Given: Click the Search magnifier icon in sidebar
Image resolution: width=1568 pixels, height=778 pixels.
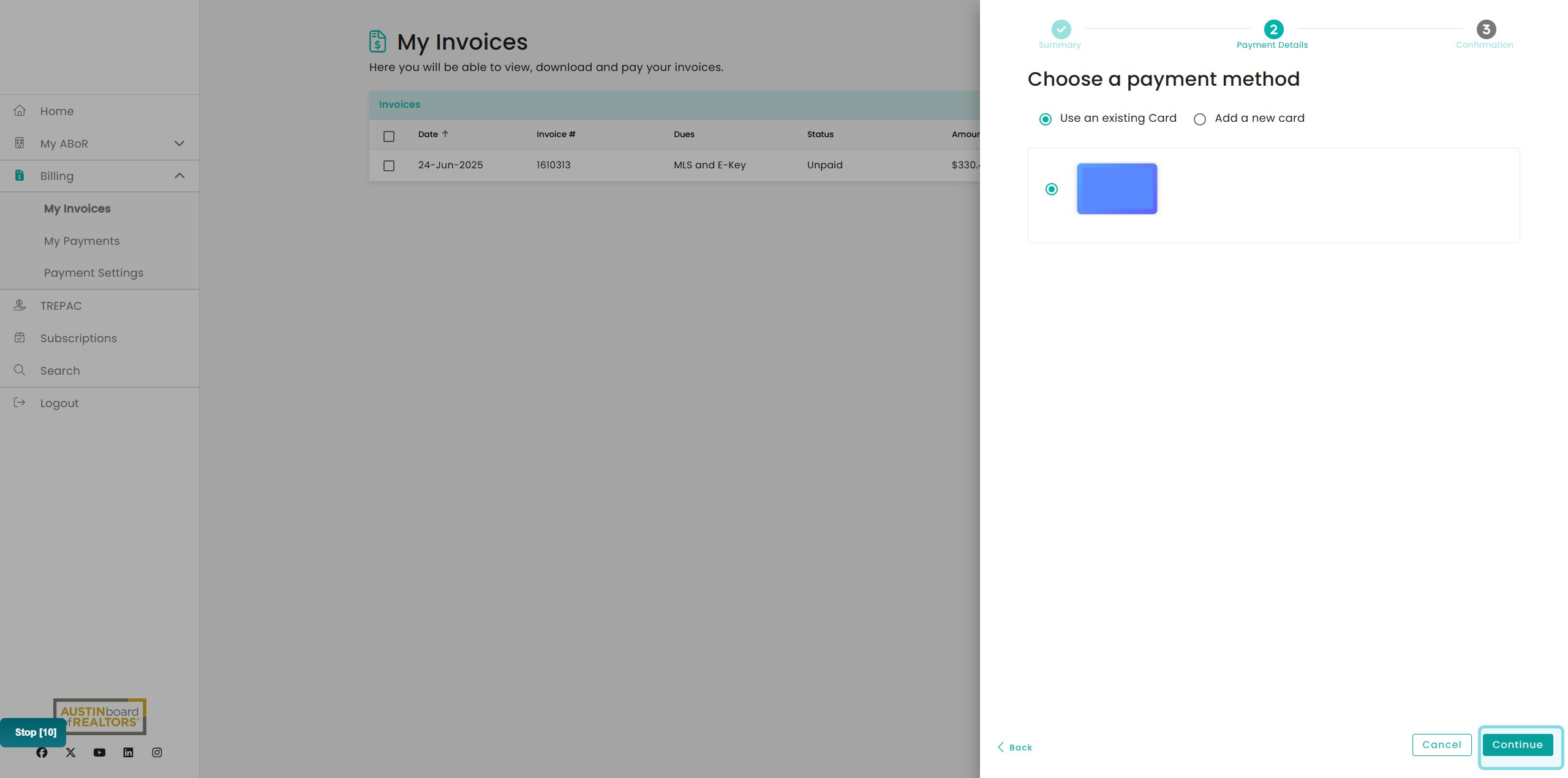Looking at the screenshot, I should pos(20,370).
